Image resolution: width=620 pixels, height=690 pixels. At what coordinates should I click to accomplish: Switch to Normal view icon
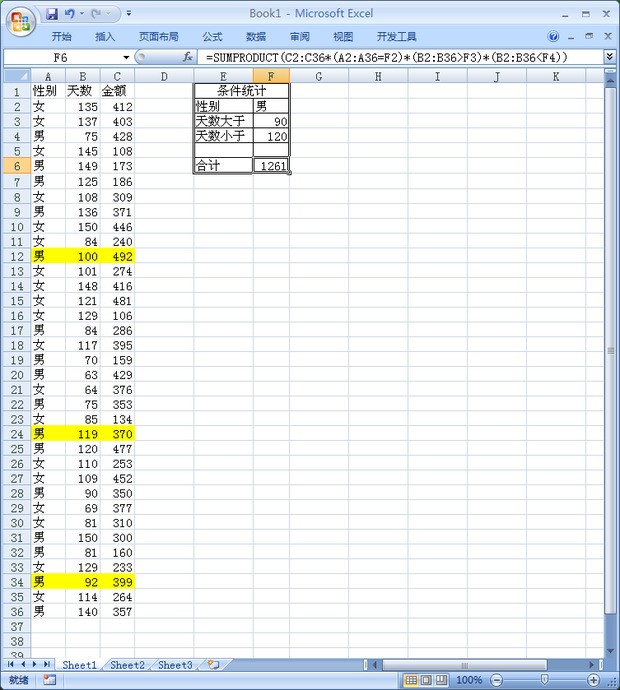[411, 680]
